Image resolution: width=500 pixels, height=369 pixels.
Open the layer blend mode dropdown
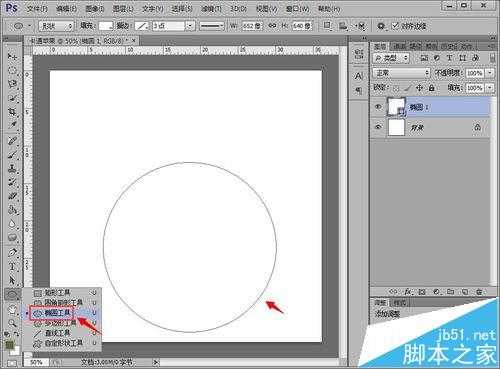pos(401,73)
